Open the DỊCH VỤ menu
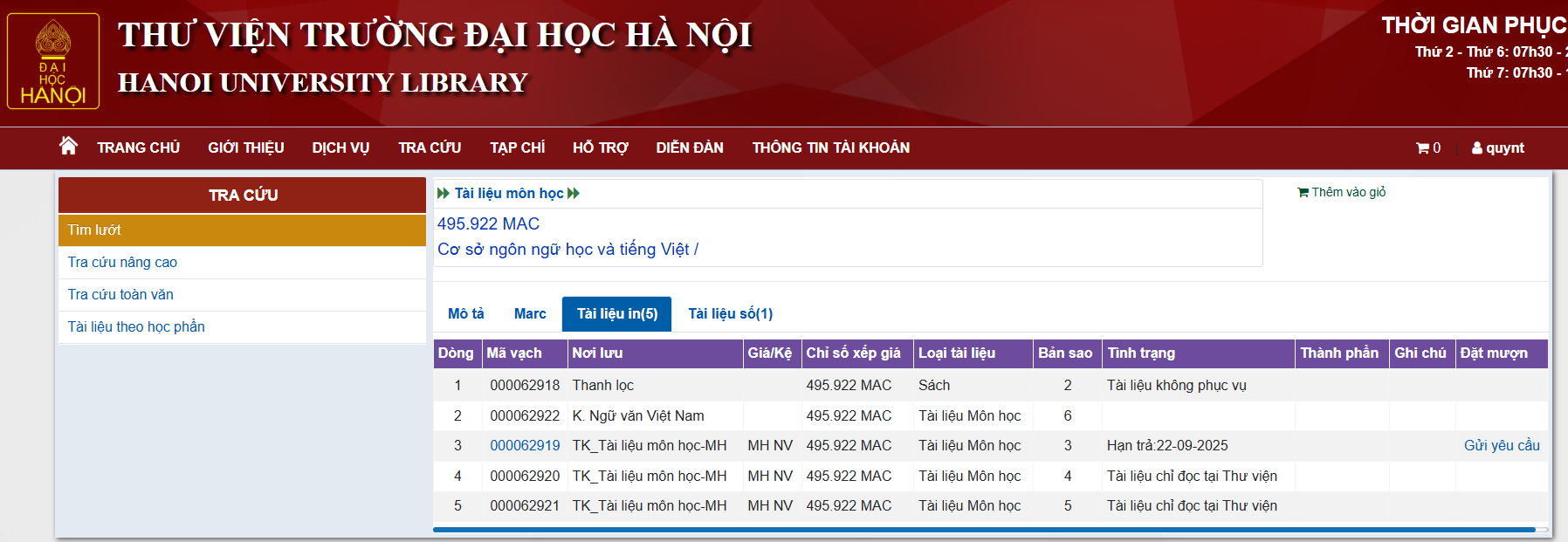Screen dimensions: 1568x542 coord(340,148)
